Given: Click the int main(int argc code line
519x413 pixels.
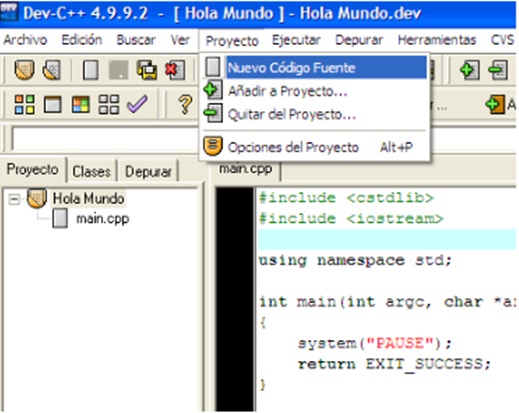Looking at the screenshot, I should (387, 302).
